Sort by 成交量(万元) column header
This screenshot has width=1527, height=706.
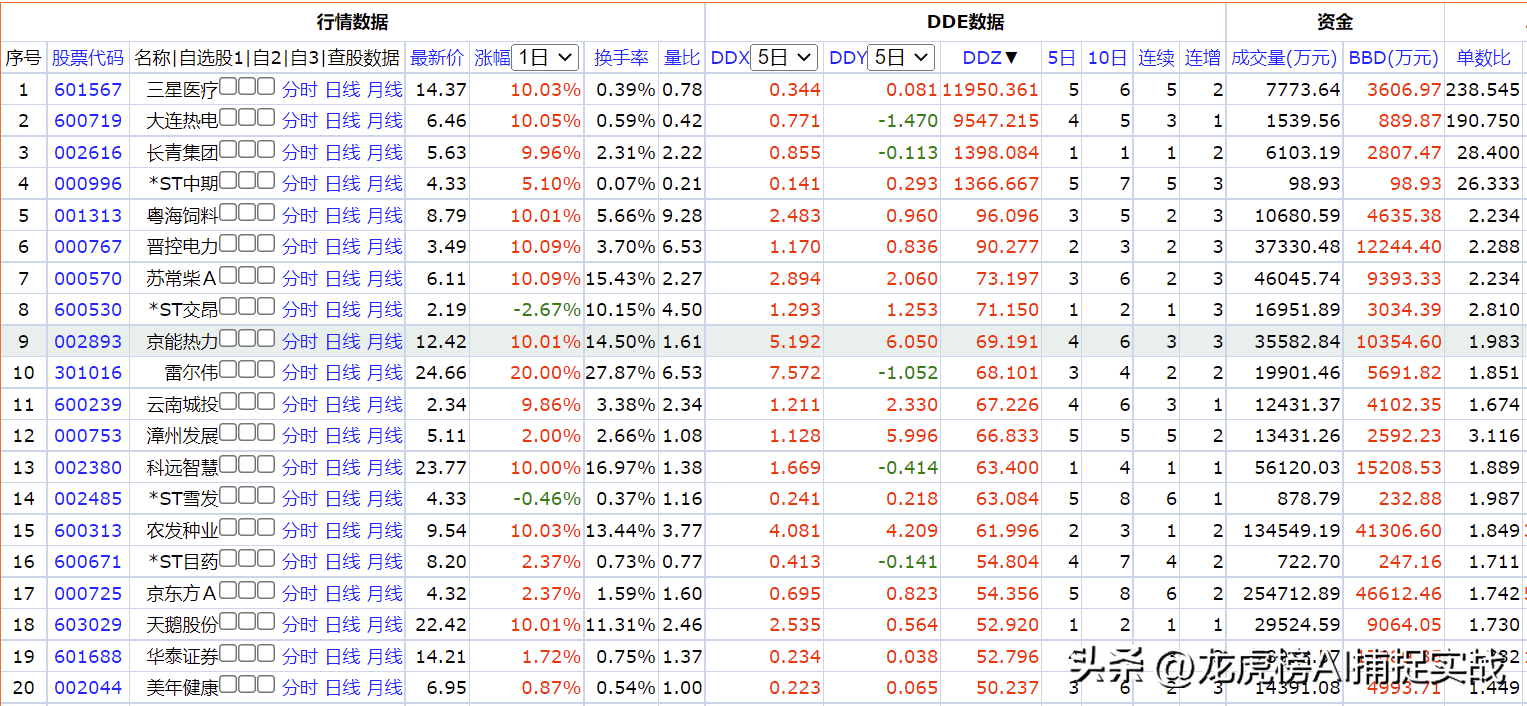pyautogui.click(x=1284, y=58)
